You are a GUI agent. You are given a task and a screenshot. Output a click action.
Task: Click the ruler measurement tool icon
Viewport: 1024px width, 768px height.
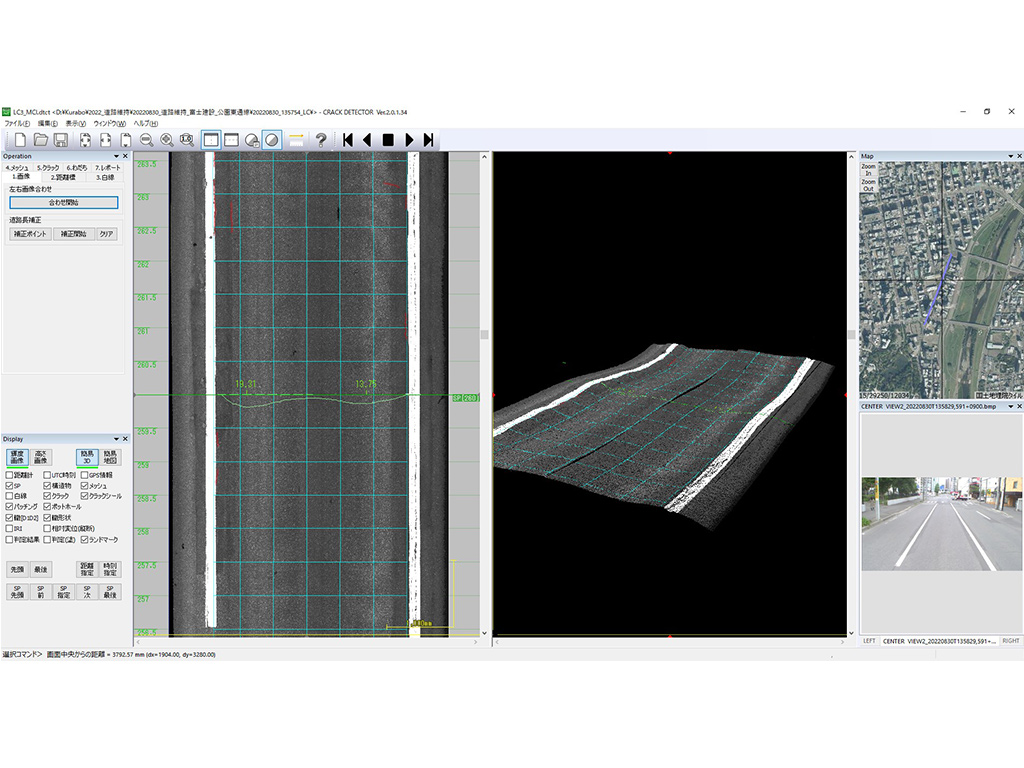point(297,140)
